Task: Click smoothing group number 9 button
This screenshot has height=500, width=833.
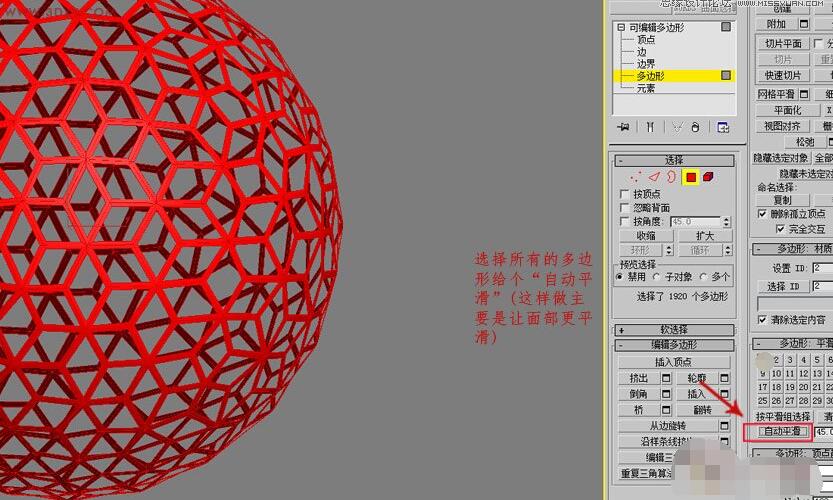Action: (x=762, y=373)
